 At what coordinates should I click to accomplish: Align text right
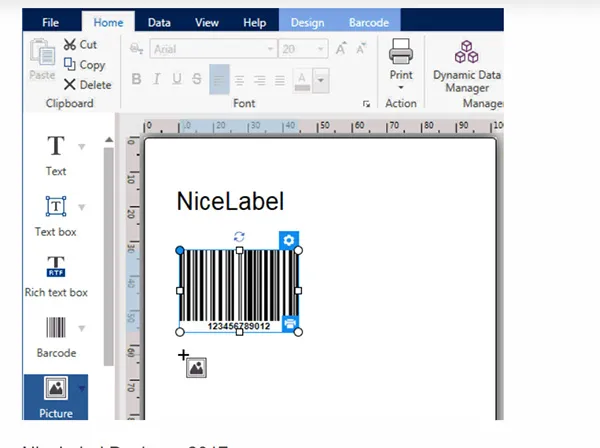260,80
